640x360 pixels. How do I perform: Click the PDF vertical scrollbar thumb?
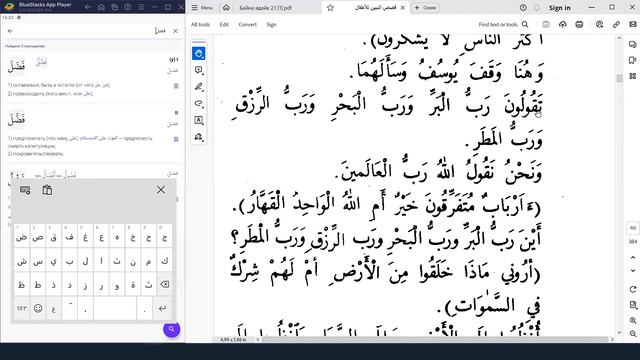coord(619,78)
